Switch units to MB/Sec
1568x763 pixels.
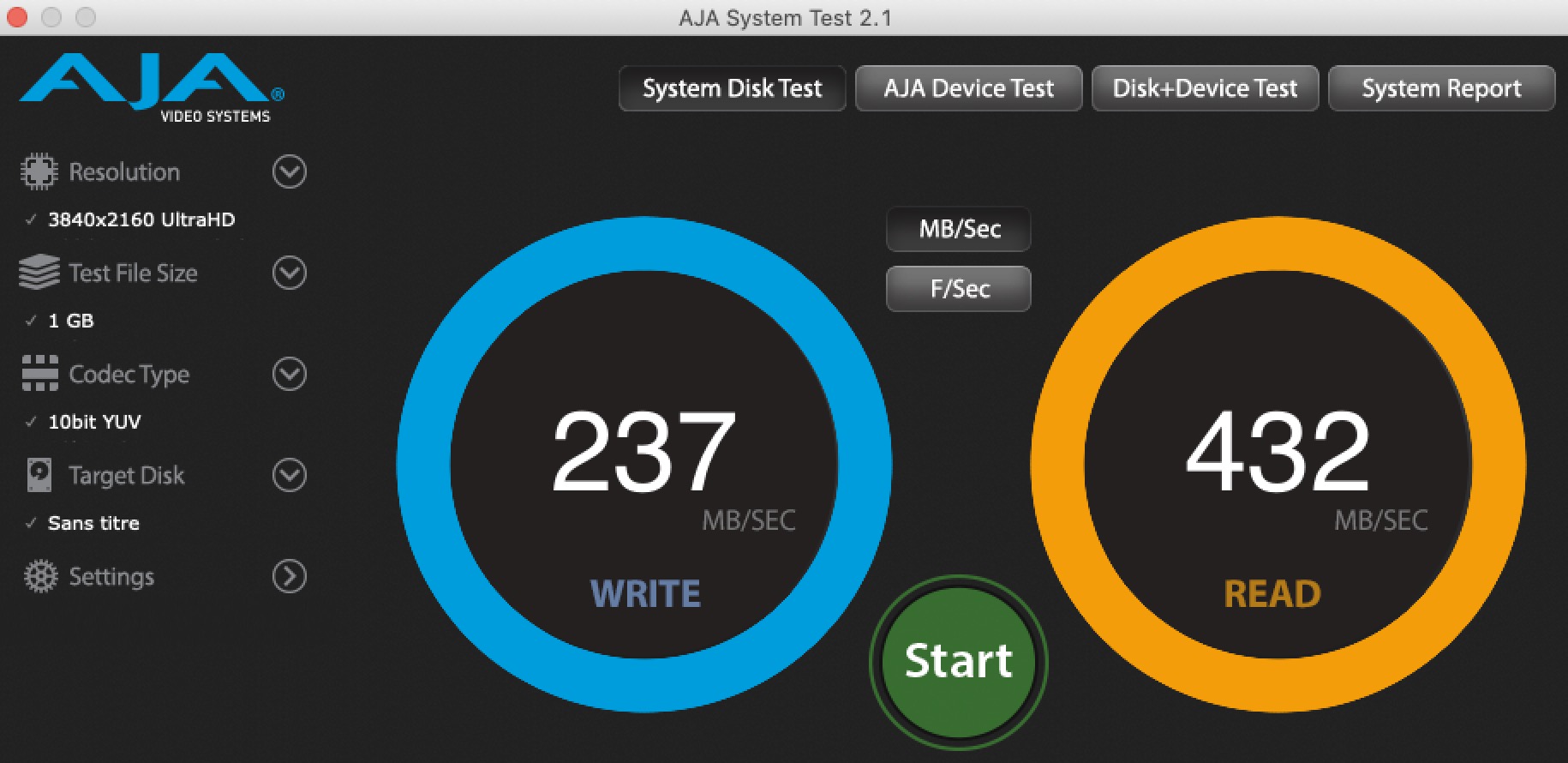[x=959, y=229]
